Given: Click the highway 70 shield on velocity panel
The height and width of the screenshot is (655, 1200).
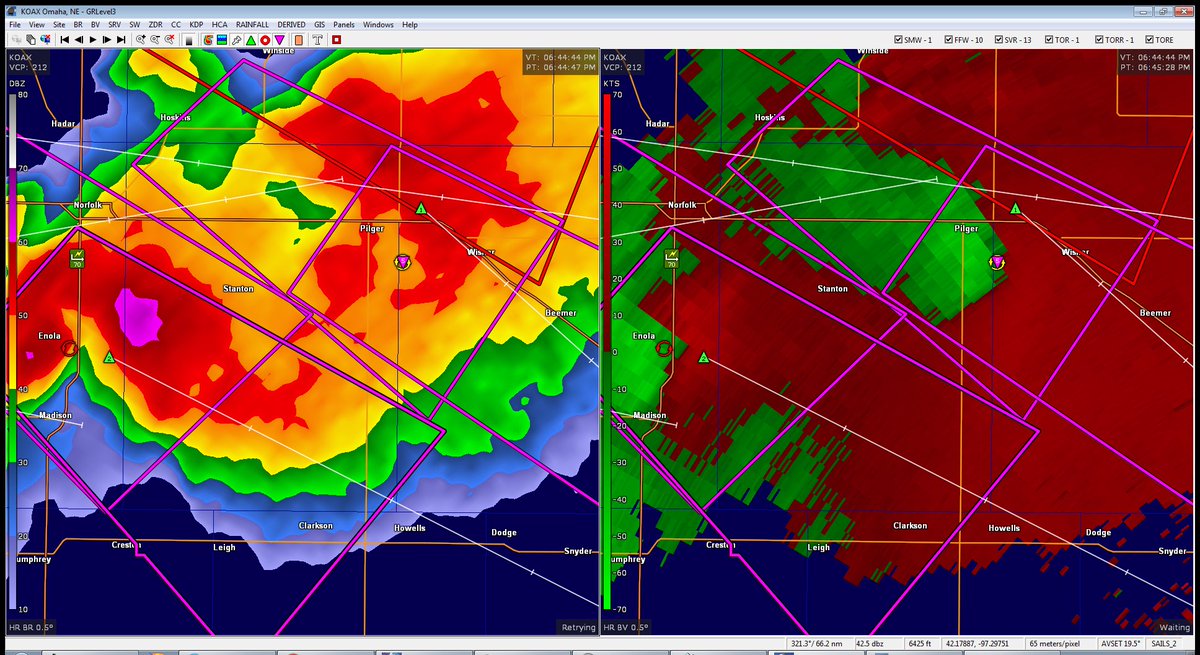Looking at the screenshot, I should 671,258.
